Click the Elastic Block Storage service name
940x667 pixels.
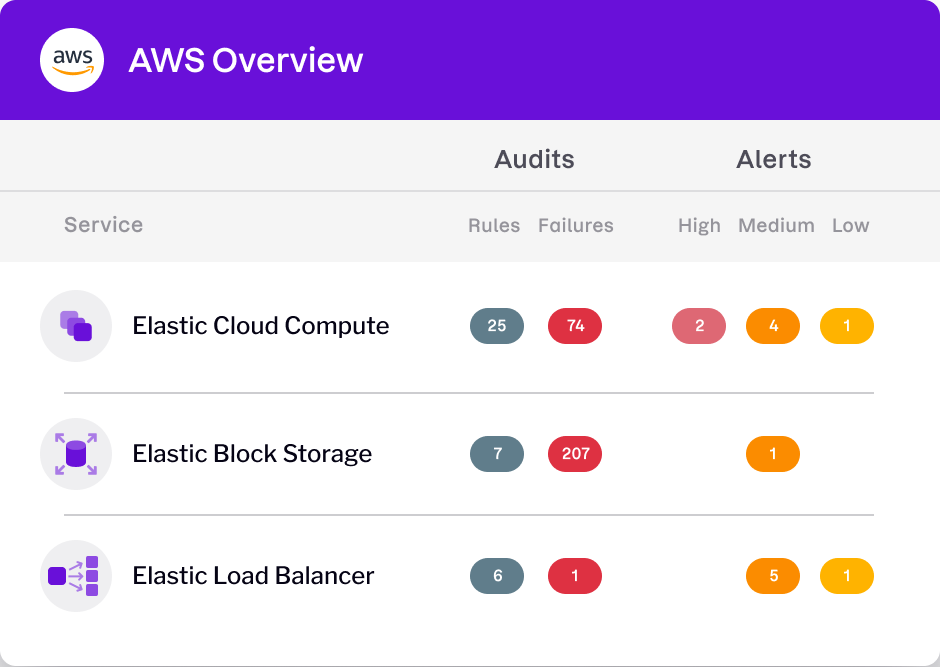(252, 453)
